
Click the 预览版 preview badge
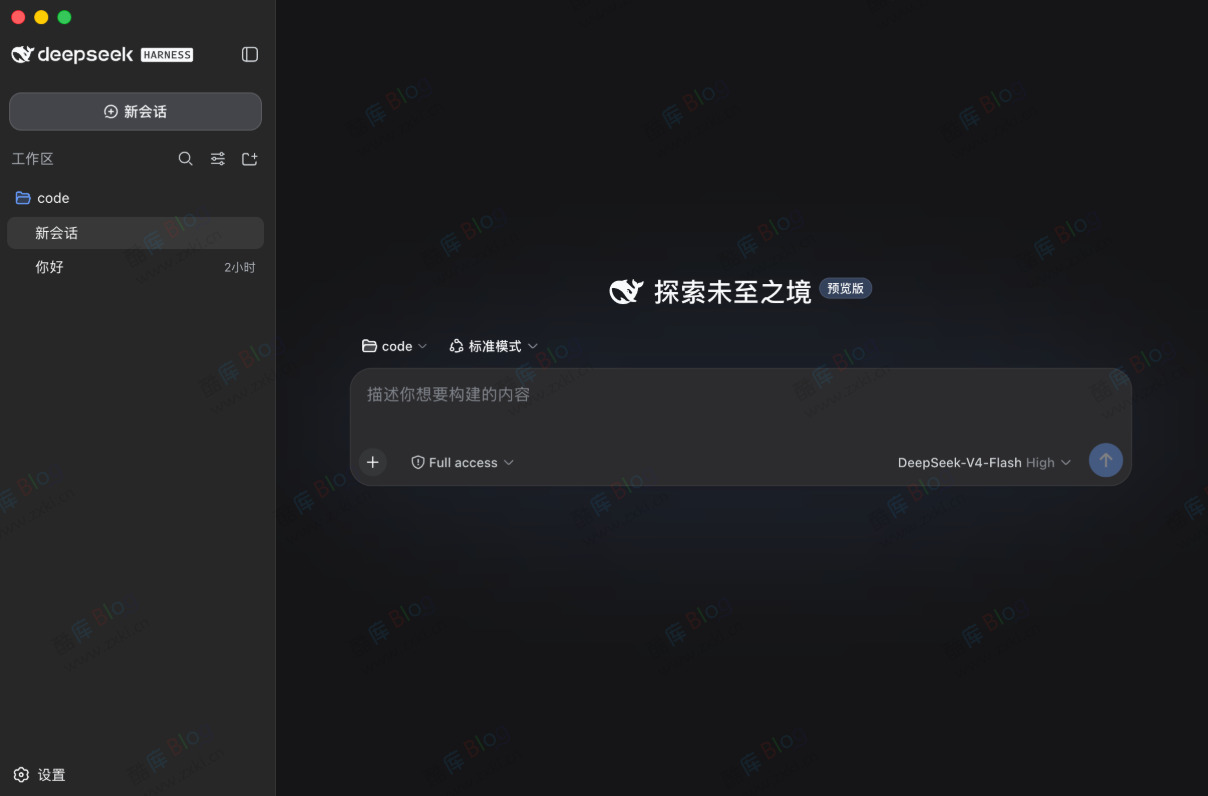tap(845, 288)
